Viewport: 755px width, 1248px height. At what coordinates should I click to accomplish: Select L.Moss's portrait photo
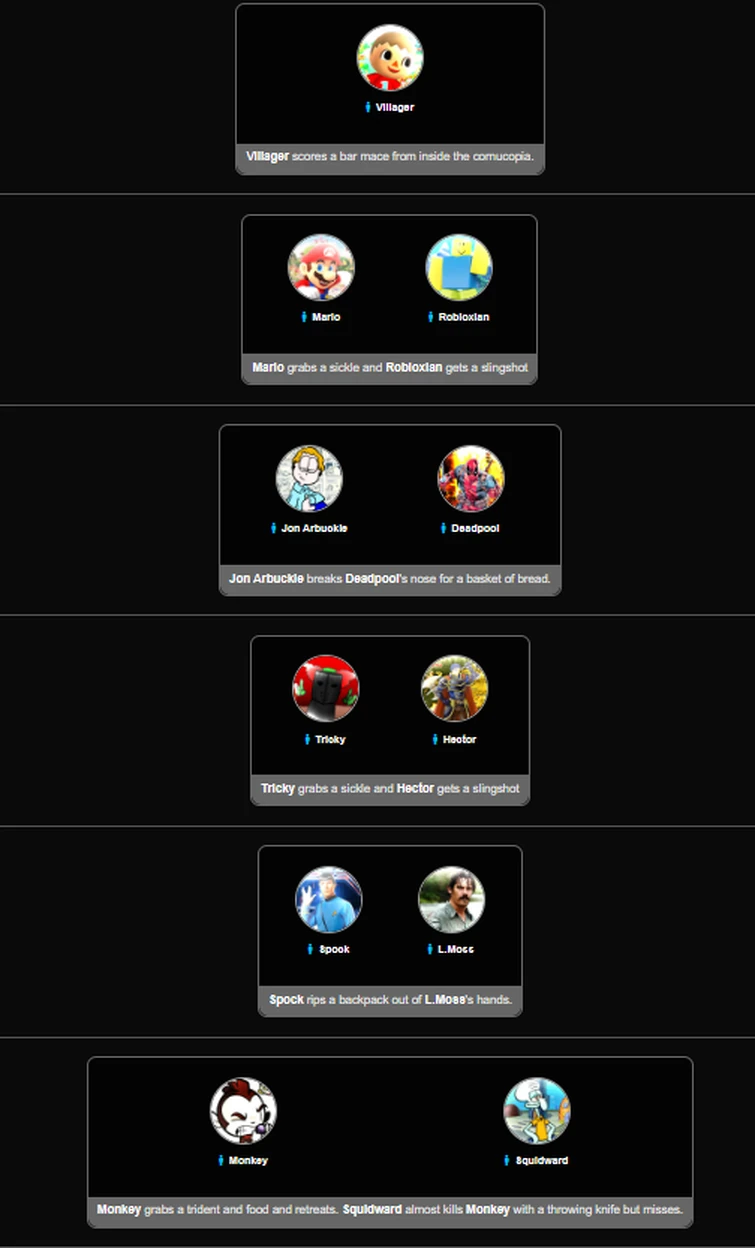[452, 900]
